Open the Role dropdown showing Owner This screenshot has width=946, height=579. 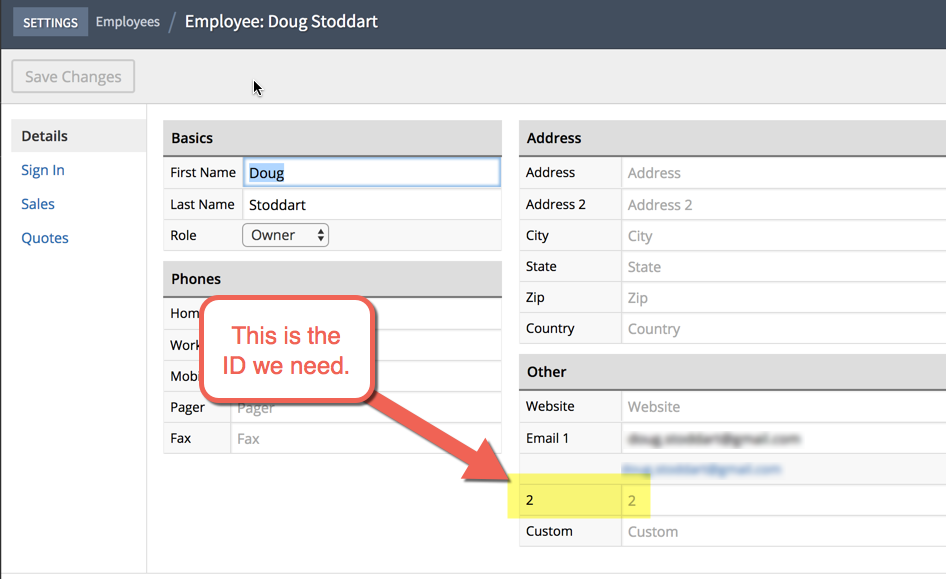pos(285,234)
